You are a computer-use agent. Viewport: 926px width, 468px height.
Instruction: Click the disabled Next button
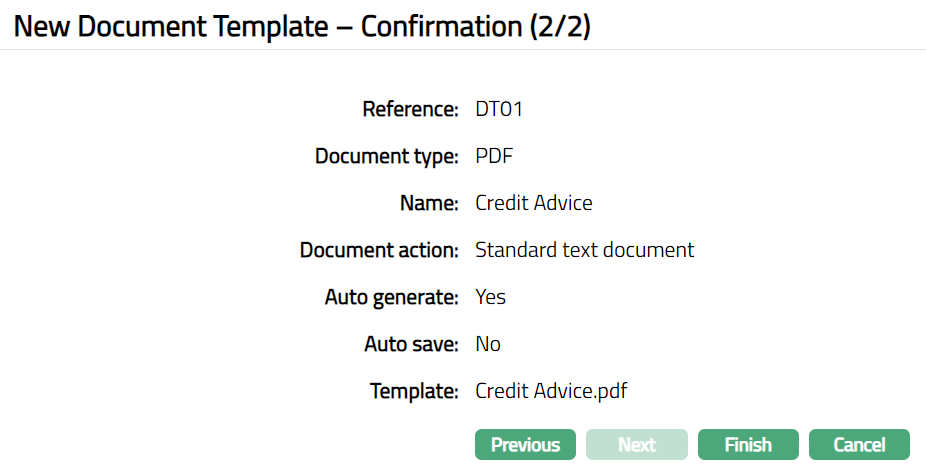click(637, 444)
